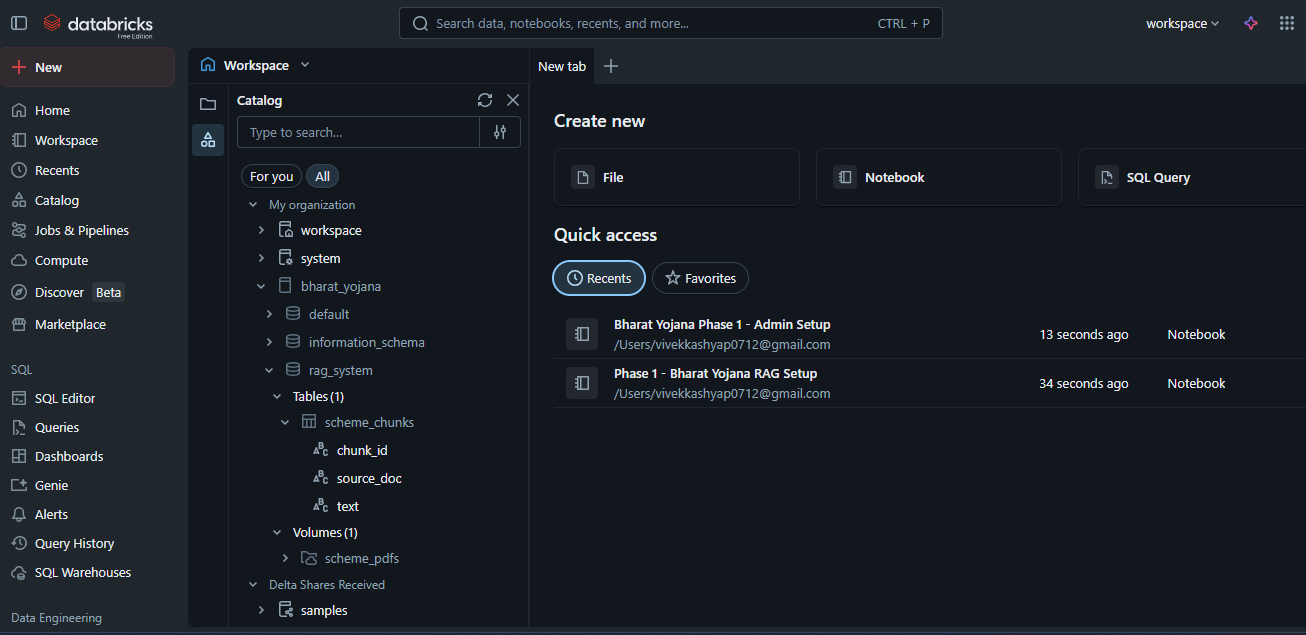Image resolution: width=1306 pixels, height=635 pixels.
Task: Switch to the folder browser icon
Action: [208, 104]
